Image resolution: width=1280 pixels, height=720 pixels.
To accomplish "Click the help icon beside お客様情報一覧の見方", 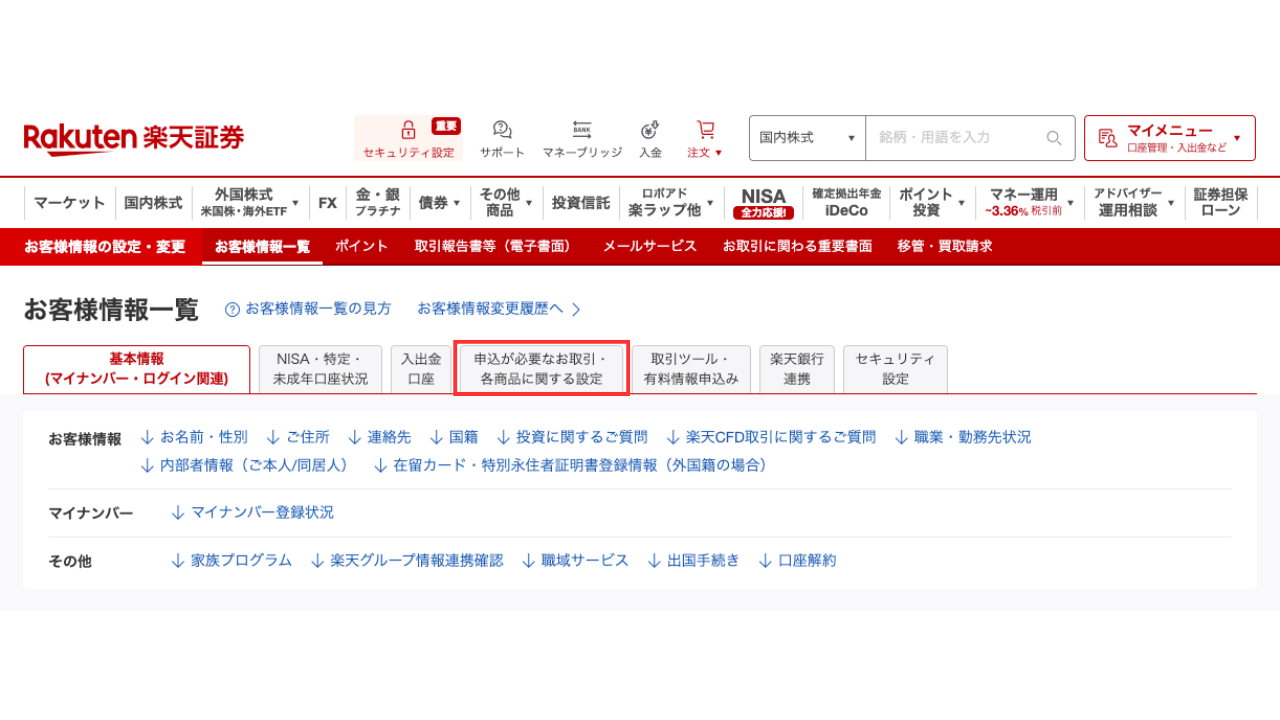I will pyautogui.click(x=232, y=309).
